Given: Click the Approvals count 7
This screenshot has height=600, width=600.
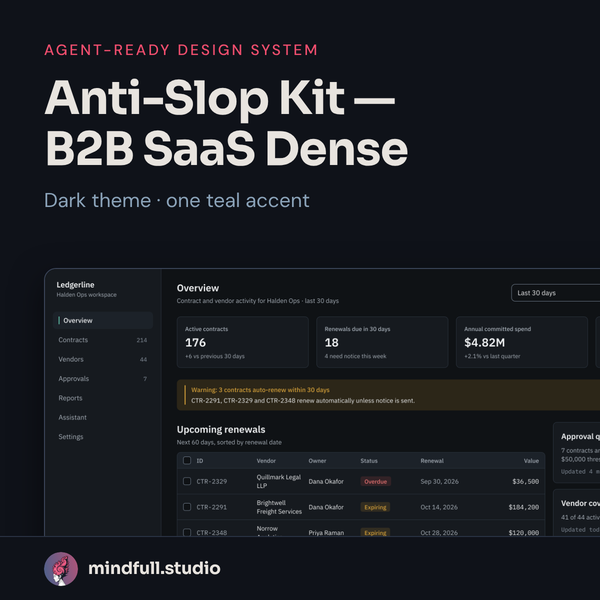Looking at the screenshot, I should pos(145,379).
